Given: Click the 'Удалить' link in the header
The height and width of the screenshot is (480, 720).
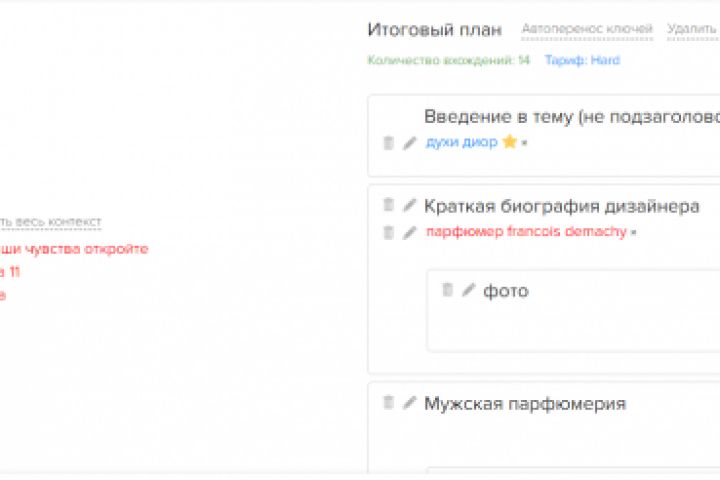Looking at the screenshot, I should [692, 30].
